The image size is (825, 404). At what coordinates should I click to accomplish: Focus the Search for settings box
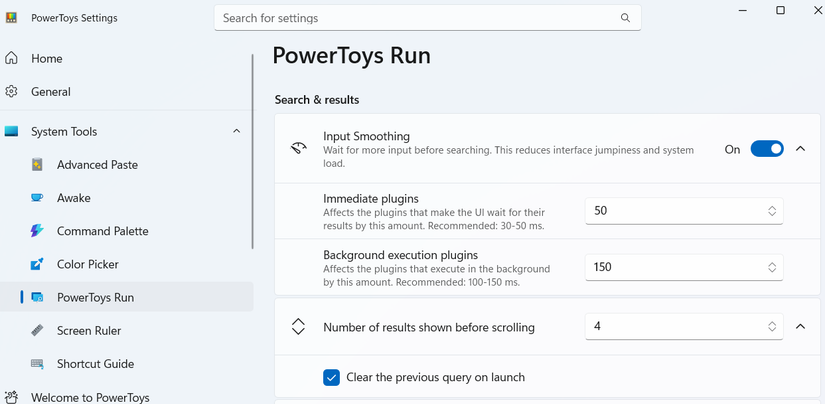pyautogui.click(x=427, y=18)
